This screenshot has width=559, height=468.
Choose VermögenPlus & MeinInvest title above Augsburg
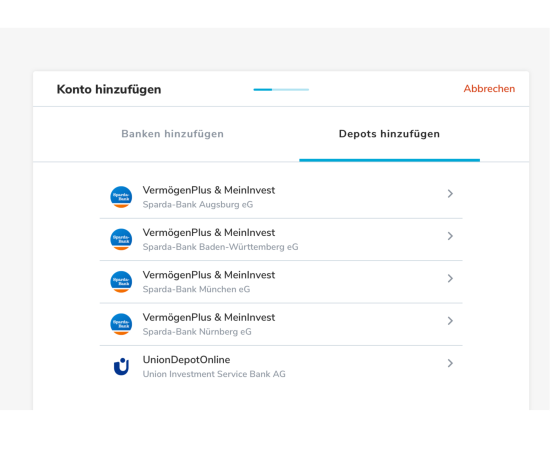click(x=209, y=190)
